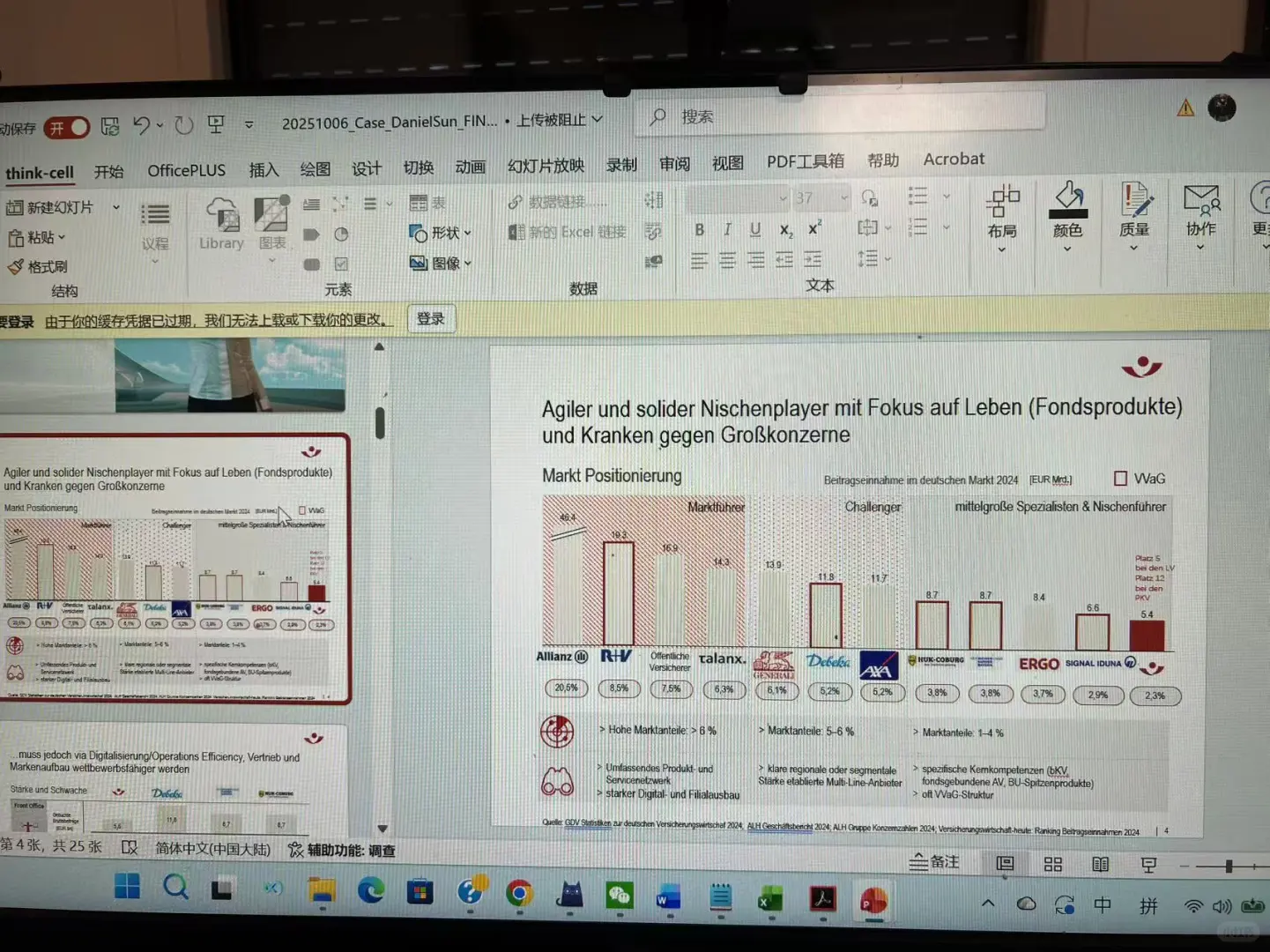Toggle the AutoSave switch

coord(67,128)
